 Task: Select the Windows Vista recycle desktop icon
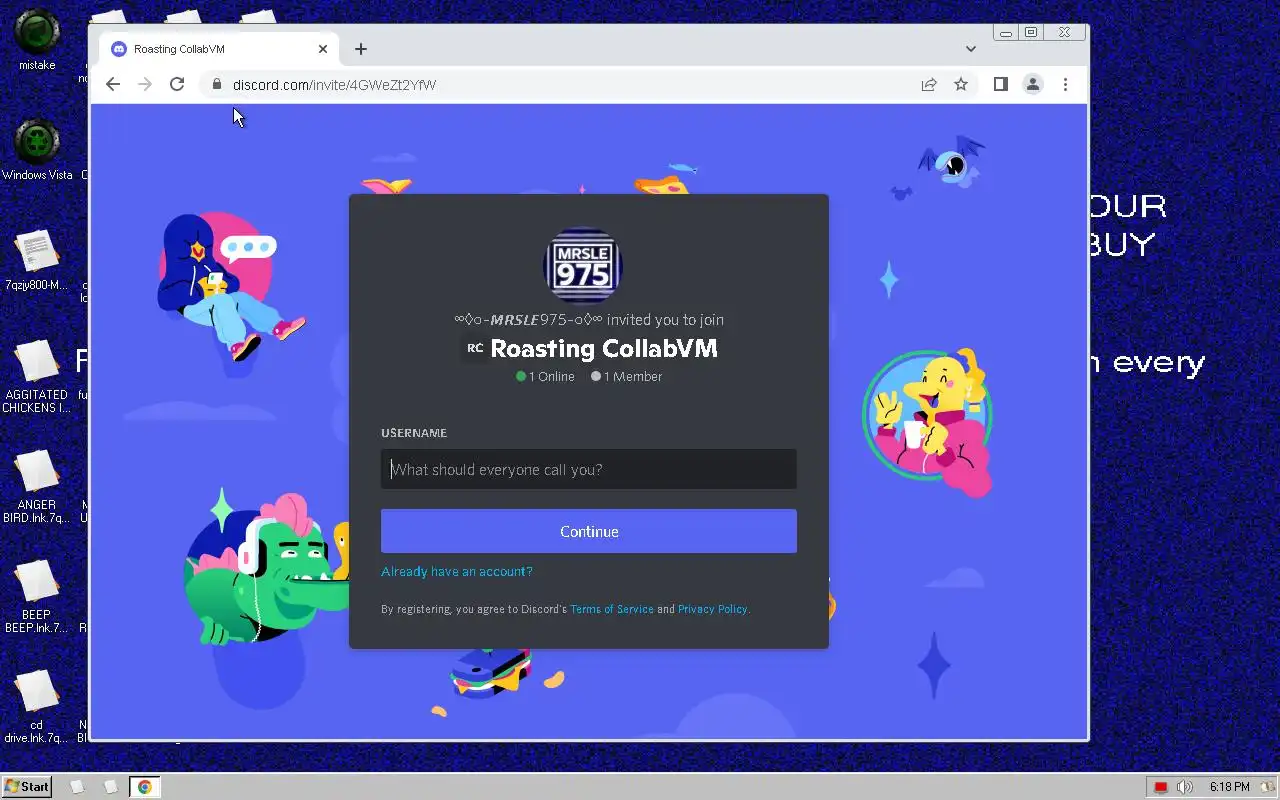[x=37, y=150]
